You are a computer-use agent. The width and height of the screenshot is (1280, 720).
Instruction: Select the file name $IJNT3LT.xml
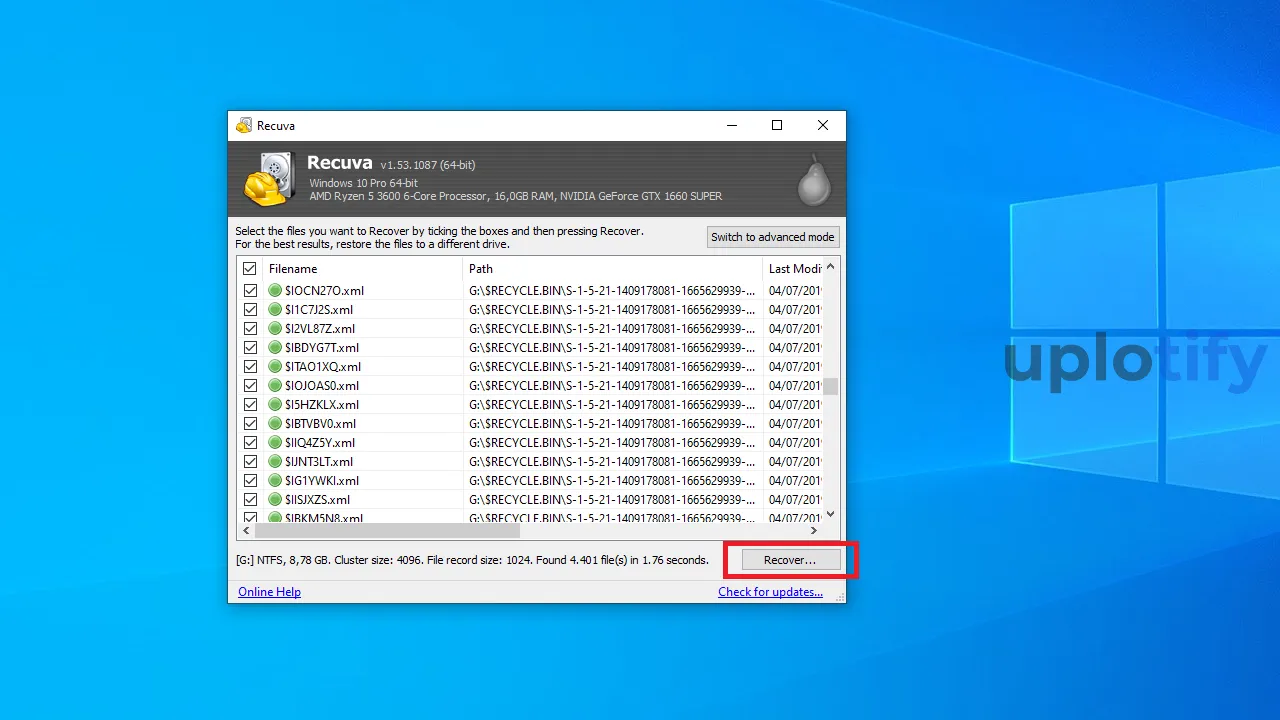tap(319, 462)
